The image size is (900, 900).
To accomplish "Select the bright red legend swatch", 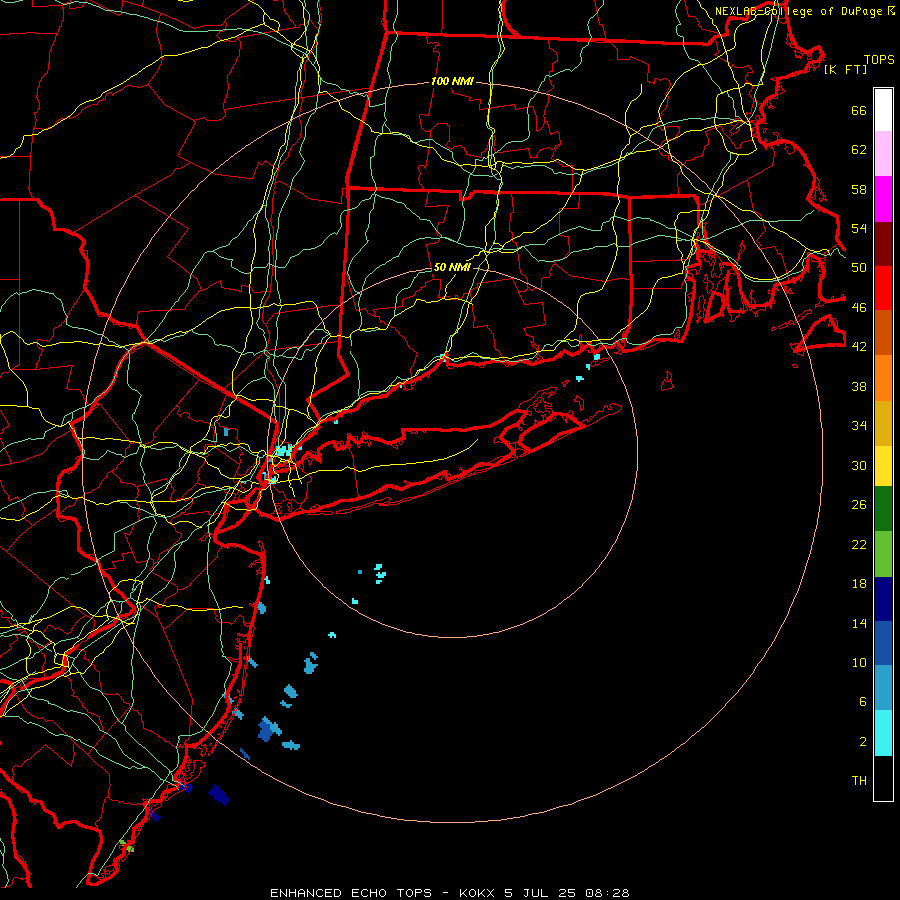I will (883, 288).
